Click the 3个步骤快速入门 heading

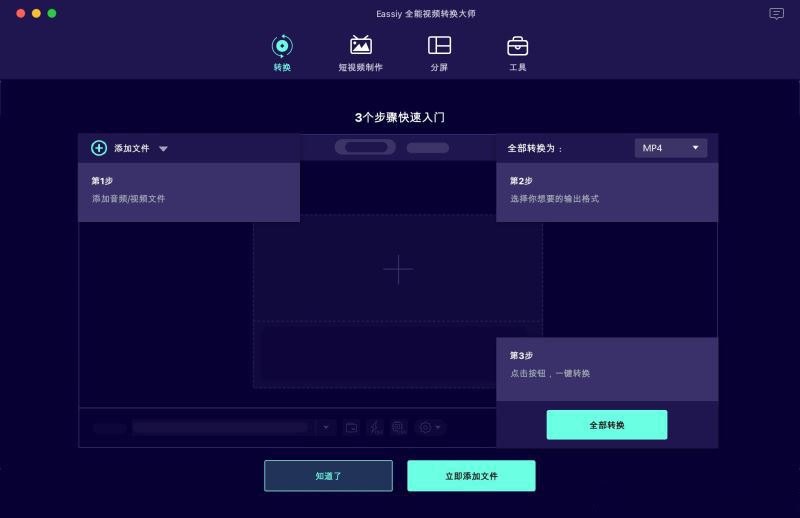[x=399, y=117]
